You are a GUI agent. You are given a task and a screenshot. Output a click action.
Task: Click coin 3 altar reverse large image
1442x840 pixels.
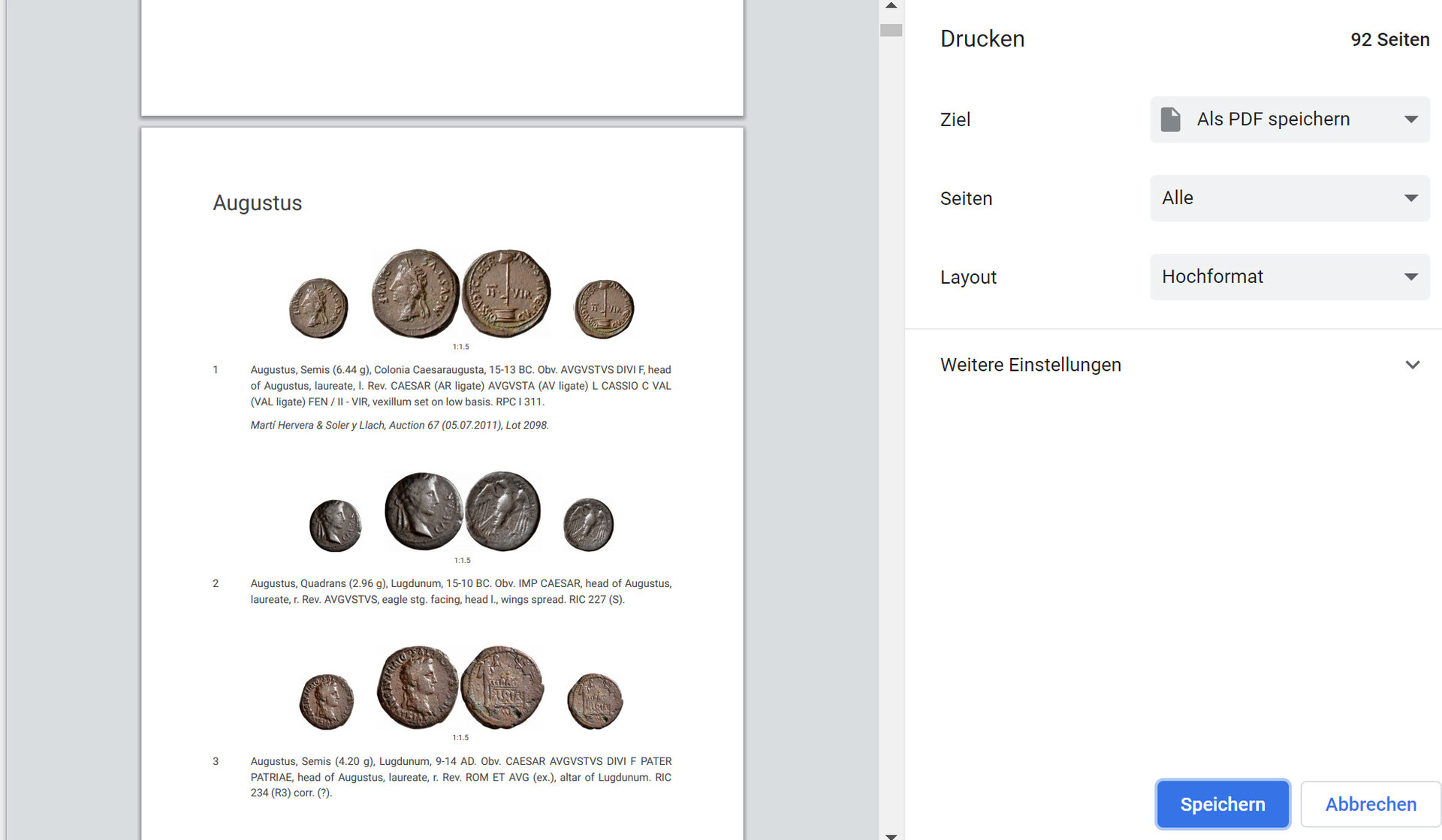click(502, 688)
